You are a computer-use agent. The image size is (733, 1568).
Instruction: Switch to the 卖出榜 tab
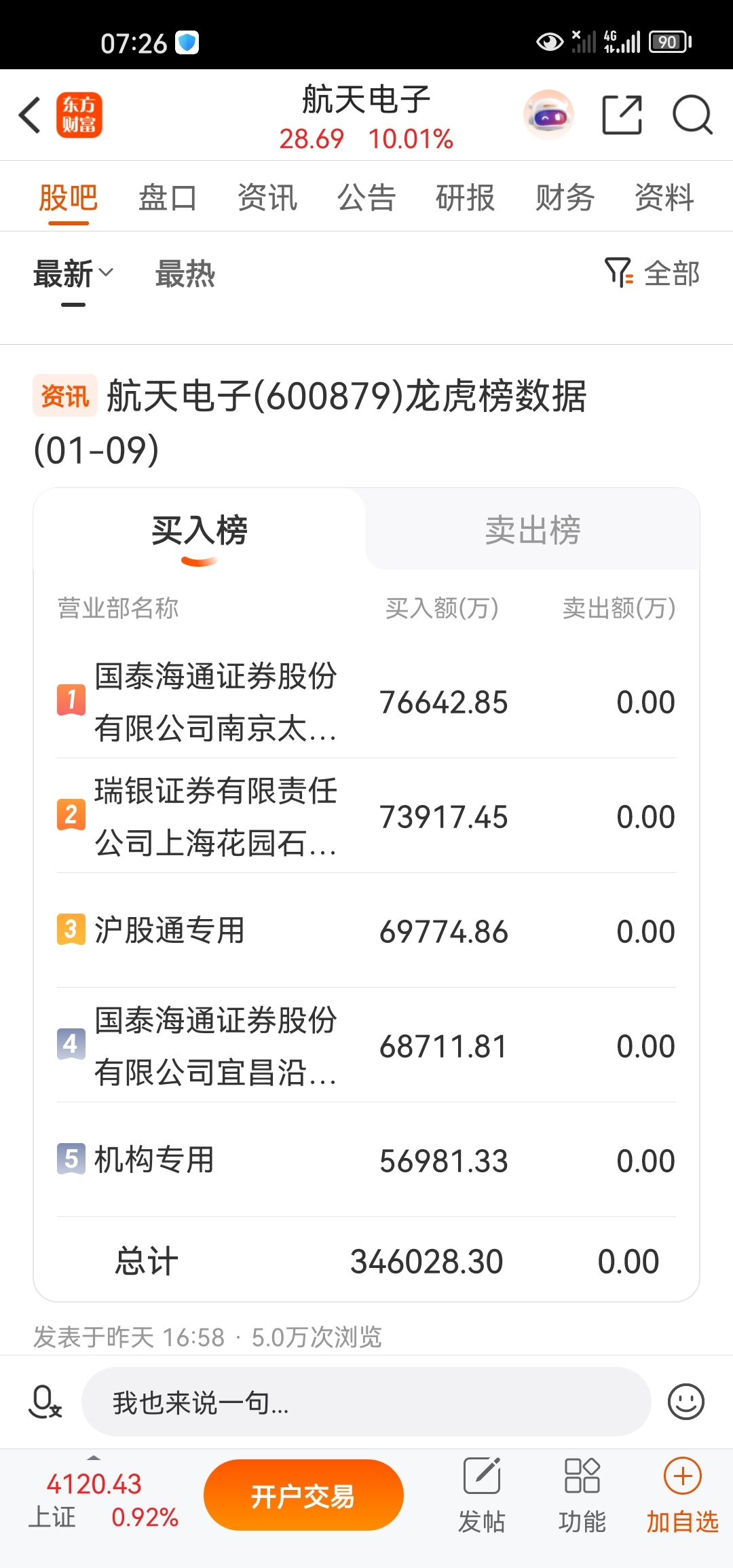pyautogui.click(x=533, y=530)
